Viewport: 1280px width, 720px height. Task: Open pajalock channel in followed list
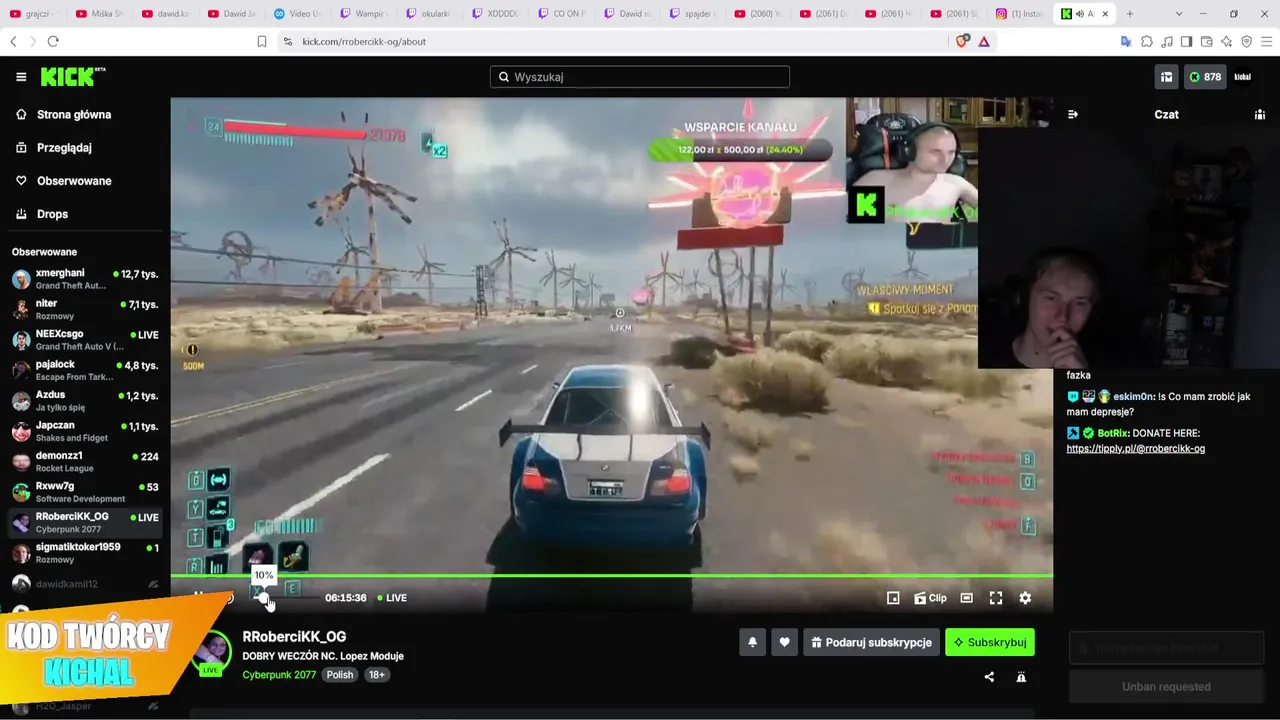click(x=85, y=371)
